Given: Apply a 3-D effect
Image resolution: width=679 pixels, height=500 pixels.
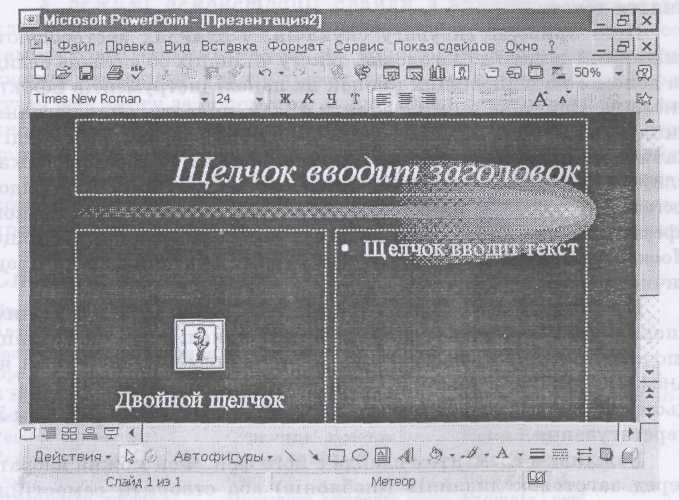Looking at the screenshot, I should tap(628, 455).
